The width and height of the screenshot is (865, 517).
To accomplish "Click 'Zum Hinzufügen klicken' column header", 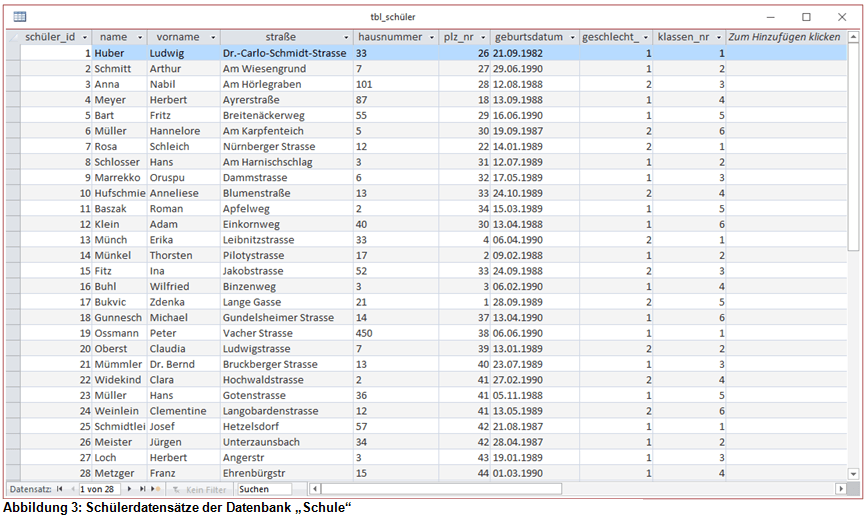I will (784, 37).
